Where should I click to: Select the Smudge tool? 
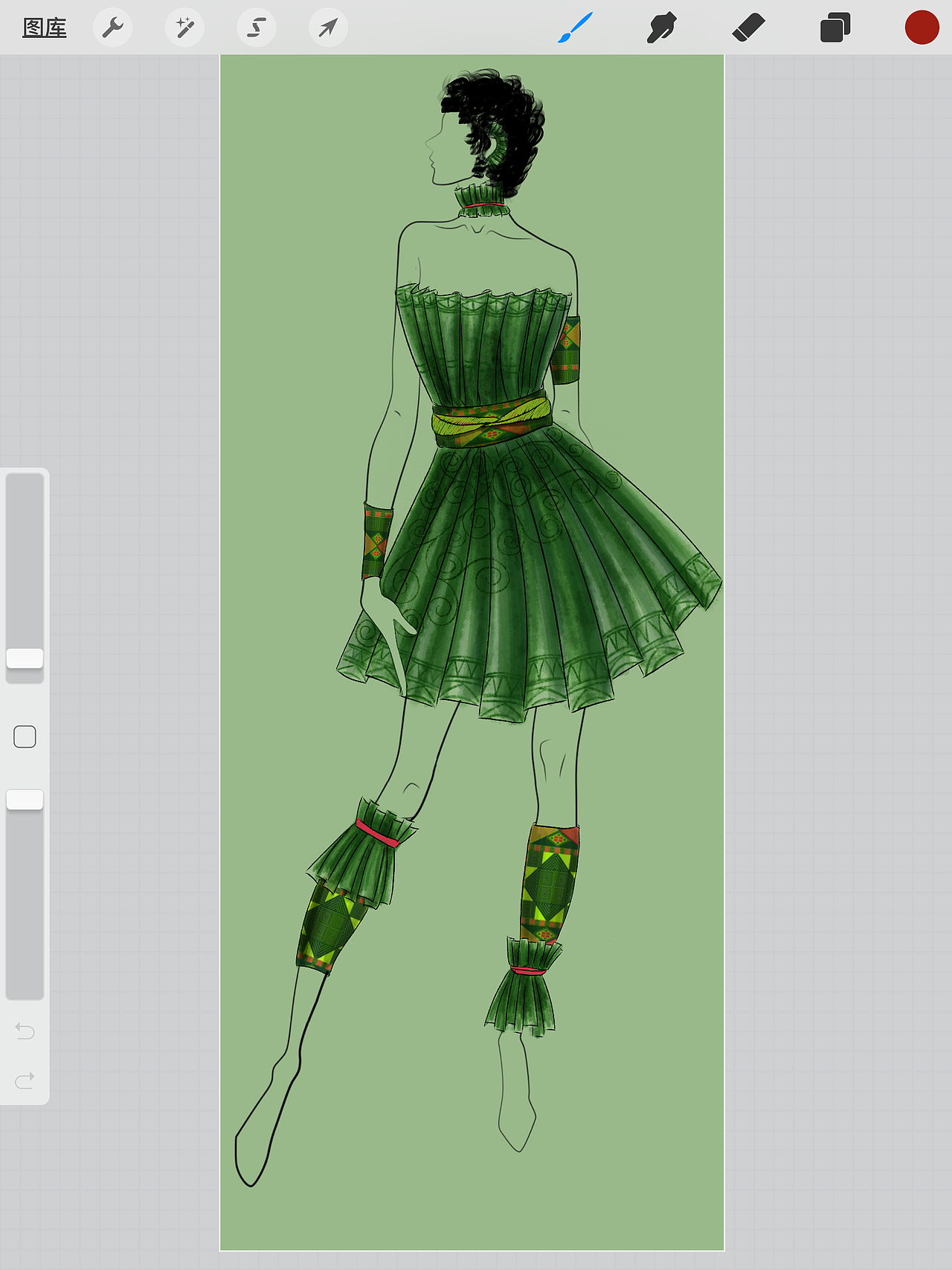(661, 28)
